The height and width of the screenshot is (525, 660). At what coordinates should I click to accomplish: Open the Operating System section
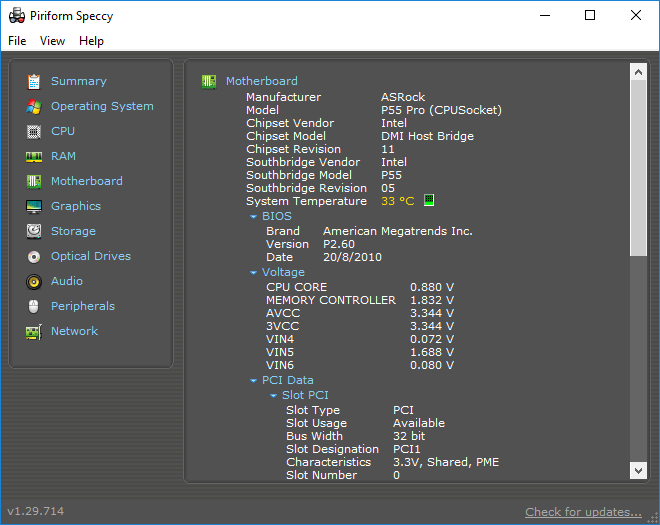102,106
